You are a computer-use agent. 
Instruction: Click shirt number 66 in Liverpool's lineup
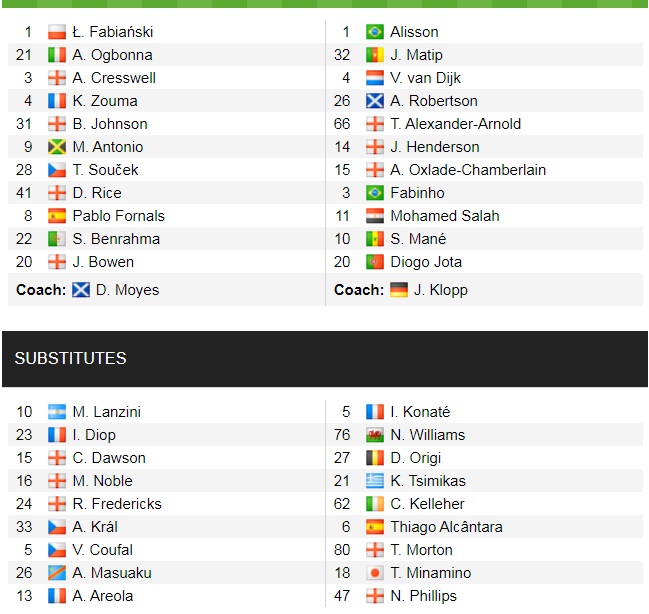pyautogui.click(x=342, y=124)
